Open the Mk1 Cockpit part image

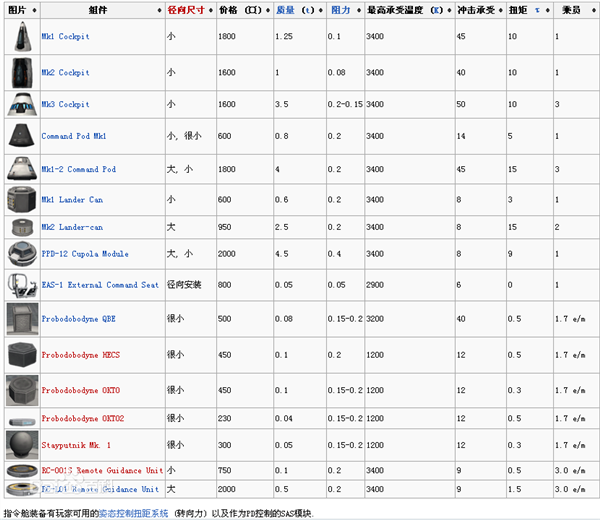coord(23,36)
